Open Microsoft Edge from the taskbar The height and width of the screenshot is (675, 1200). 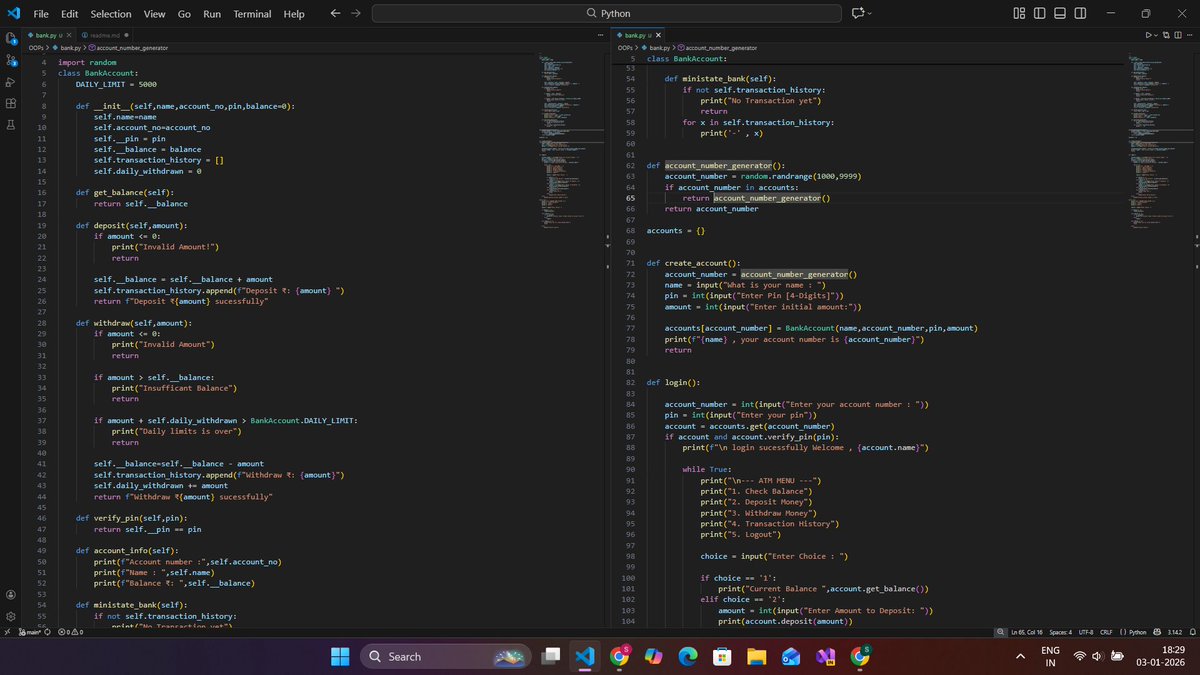pos(688,657)
